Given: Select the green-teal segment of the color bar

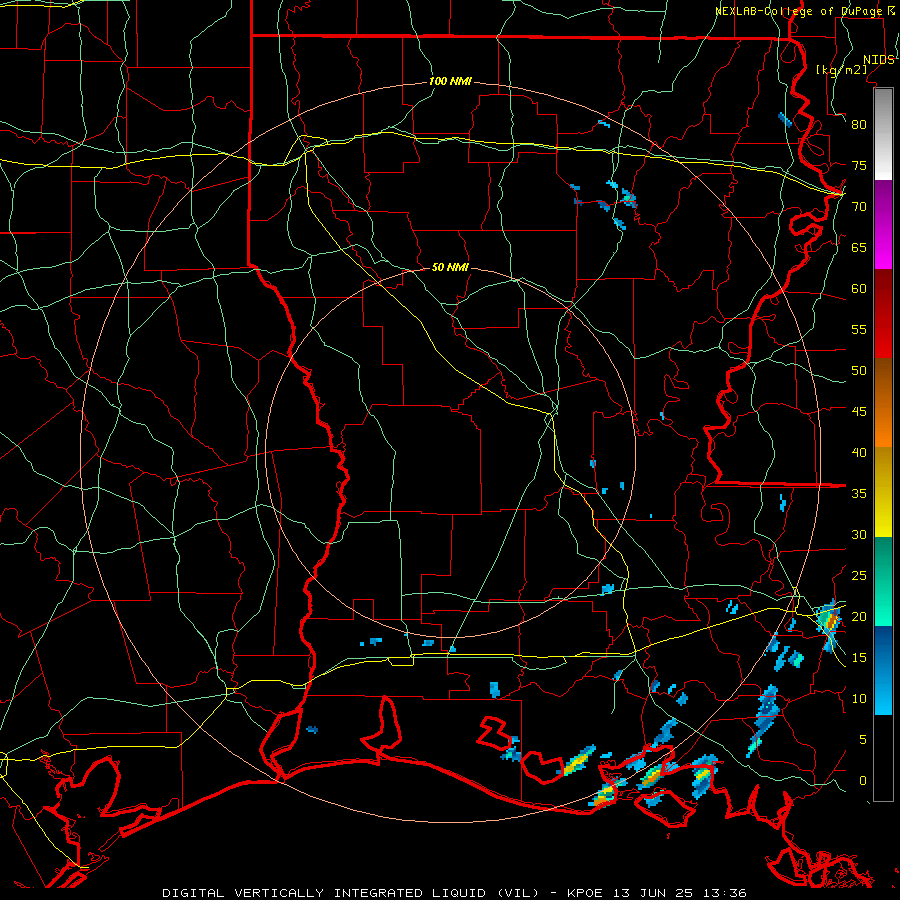Looking at the screenshot, I should 883,581.
